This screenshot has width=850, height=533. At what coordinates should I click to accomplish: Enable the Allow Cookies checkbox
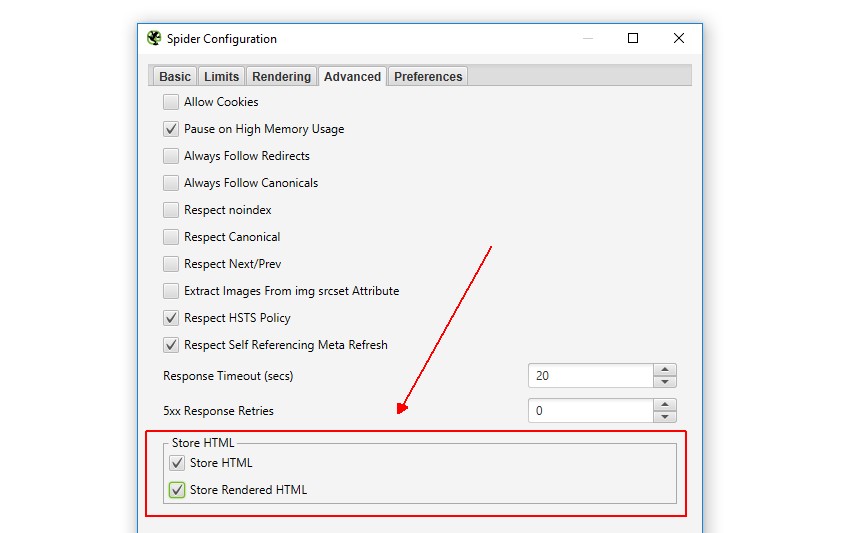[x=171, y=102]
